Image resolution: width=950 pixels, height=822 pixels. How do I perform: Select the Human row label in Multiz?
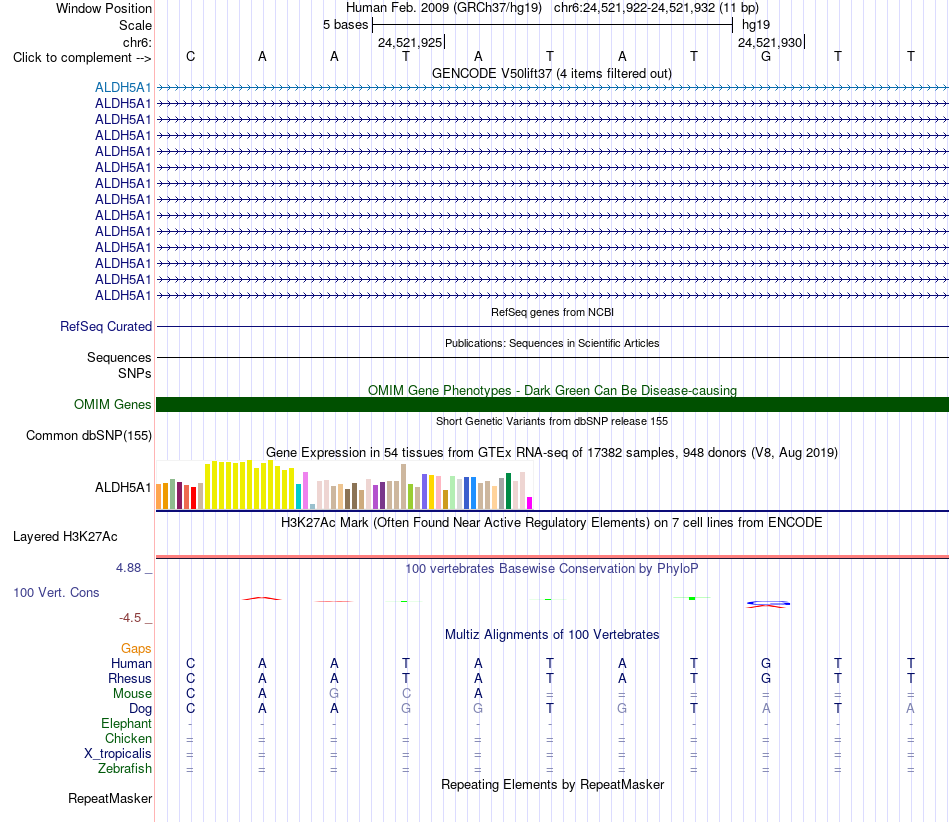tap(131, 663)
